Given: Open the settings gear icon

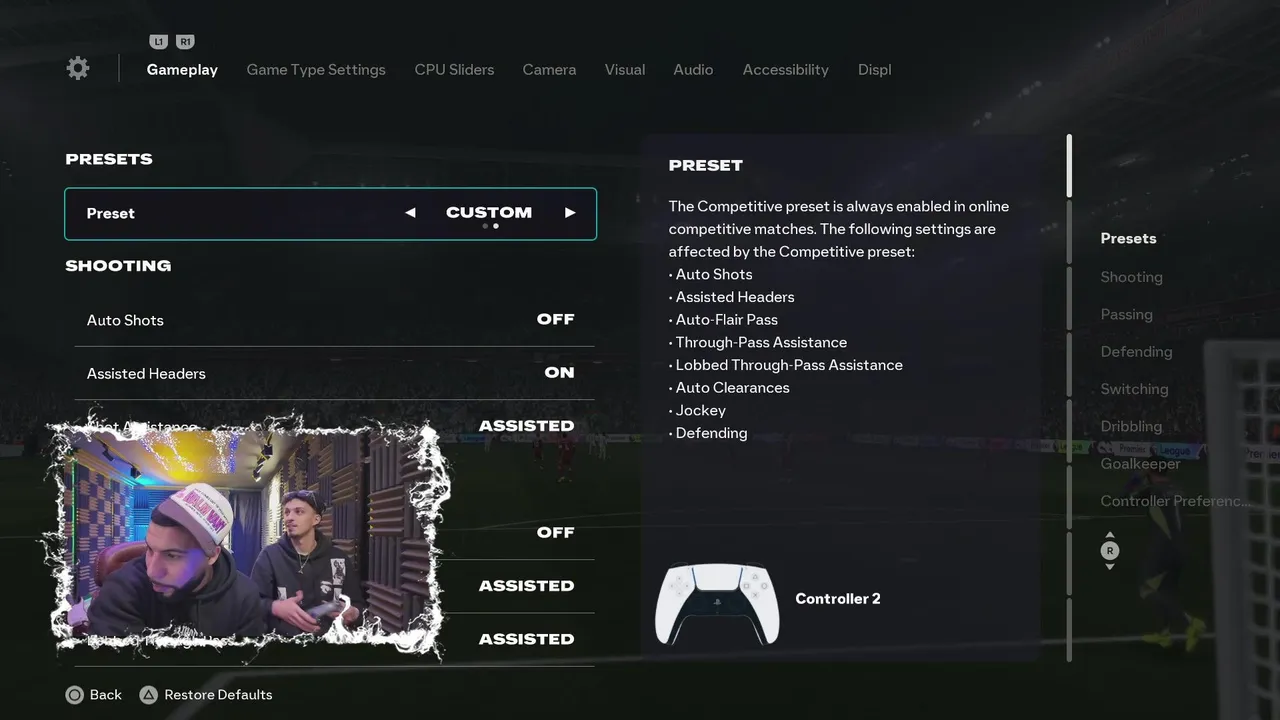Looking at the screenshot, I should [78, 68].
